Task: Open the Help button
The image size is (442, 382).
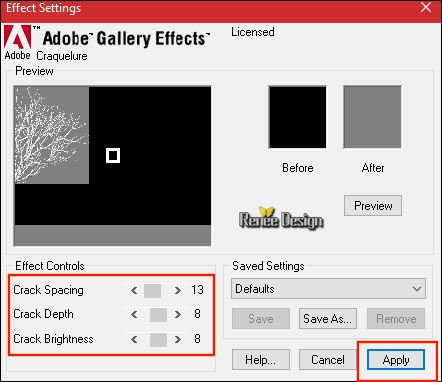Action: click(x=261, y=360)
